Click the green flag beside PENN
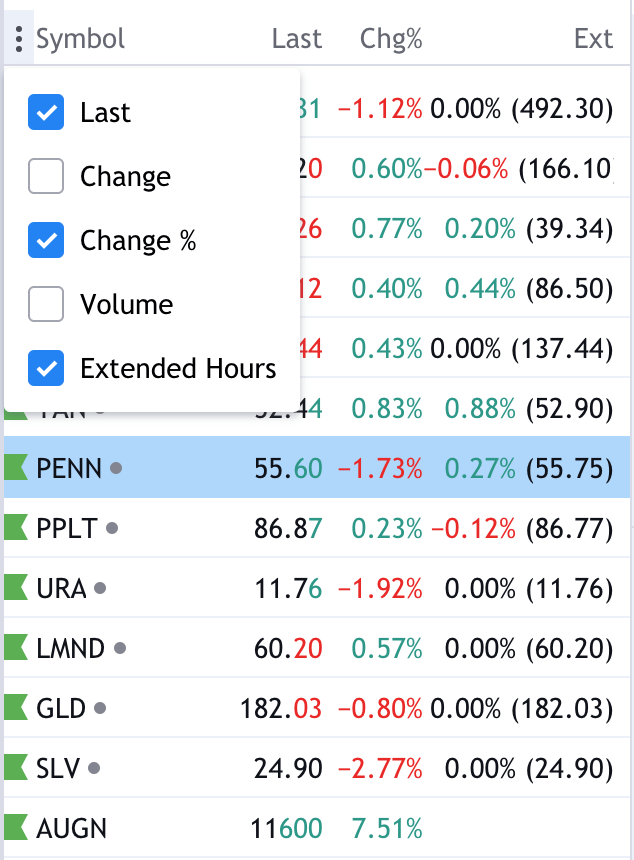Image resolution: width=634 pixels, height=860 pixels. tap(16, 468)
